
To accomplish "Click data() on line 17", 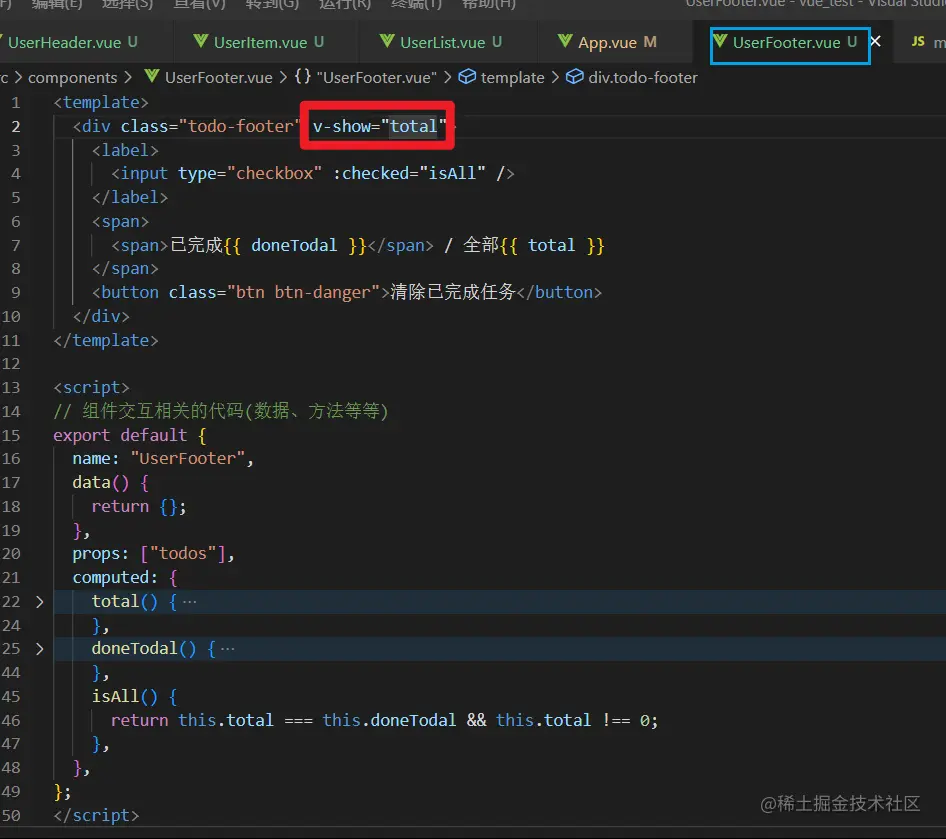I will pos(101,483).
